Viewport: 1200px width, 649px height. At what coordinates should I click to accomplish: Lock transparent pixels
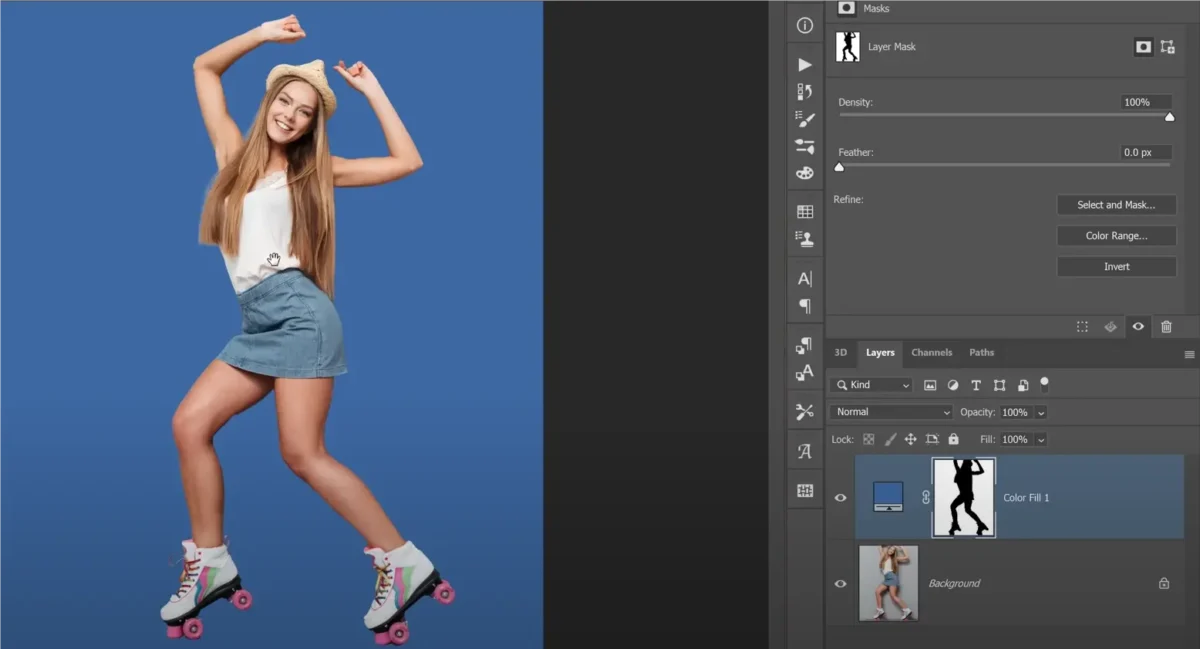coord(868,439)
